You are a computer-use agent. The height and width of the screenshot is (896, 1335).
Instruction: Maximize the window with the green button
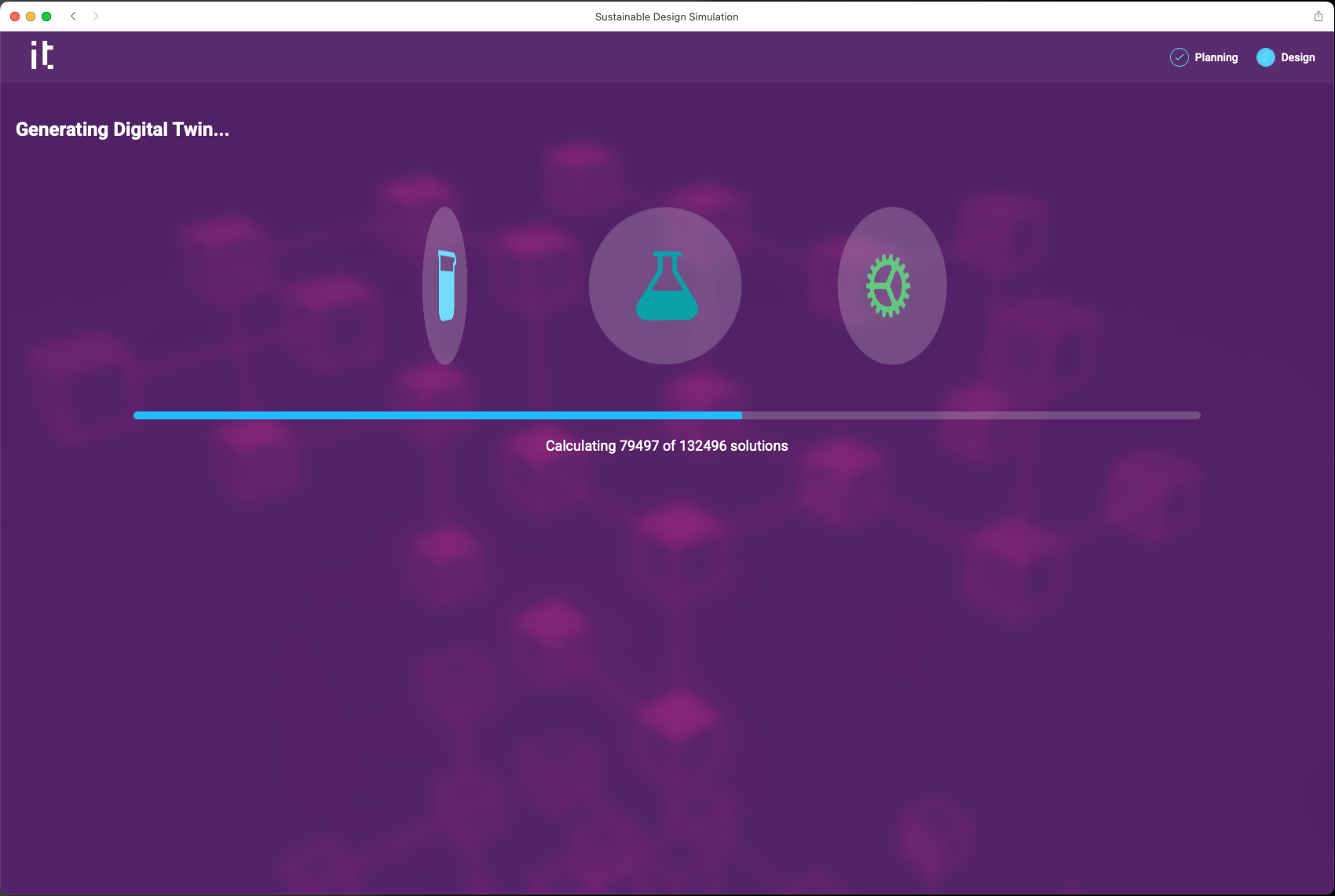[46, 16]
